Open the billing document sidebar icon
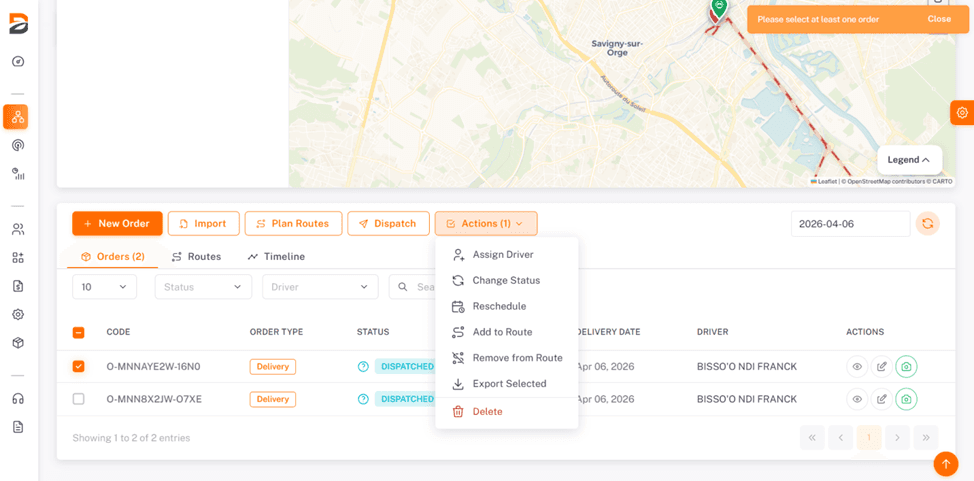 18,286
